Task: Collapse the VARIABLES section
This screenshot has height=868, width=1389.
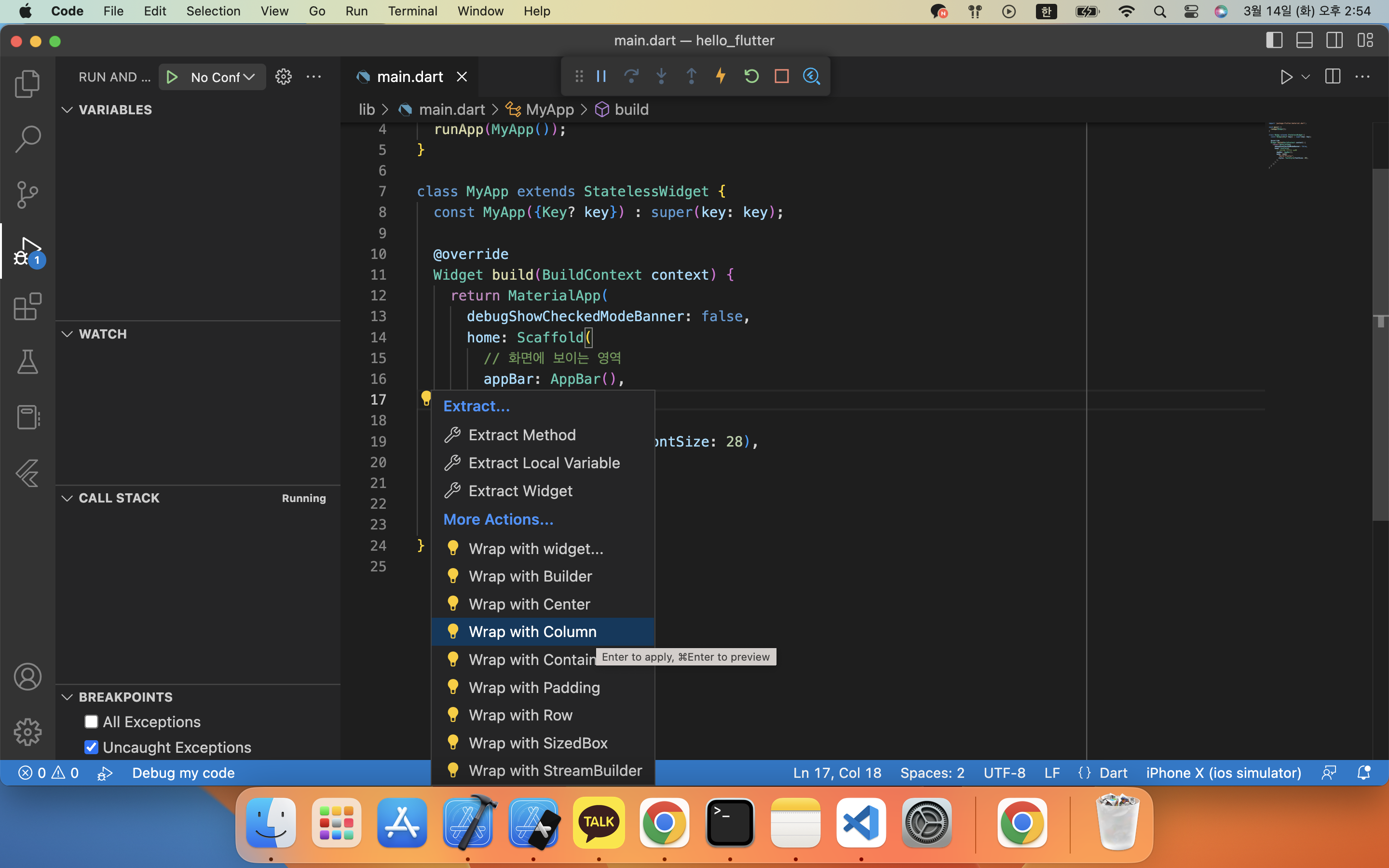Action: point(67,109)
